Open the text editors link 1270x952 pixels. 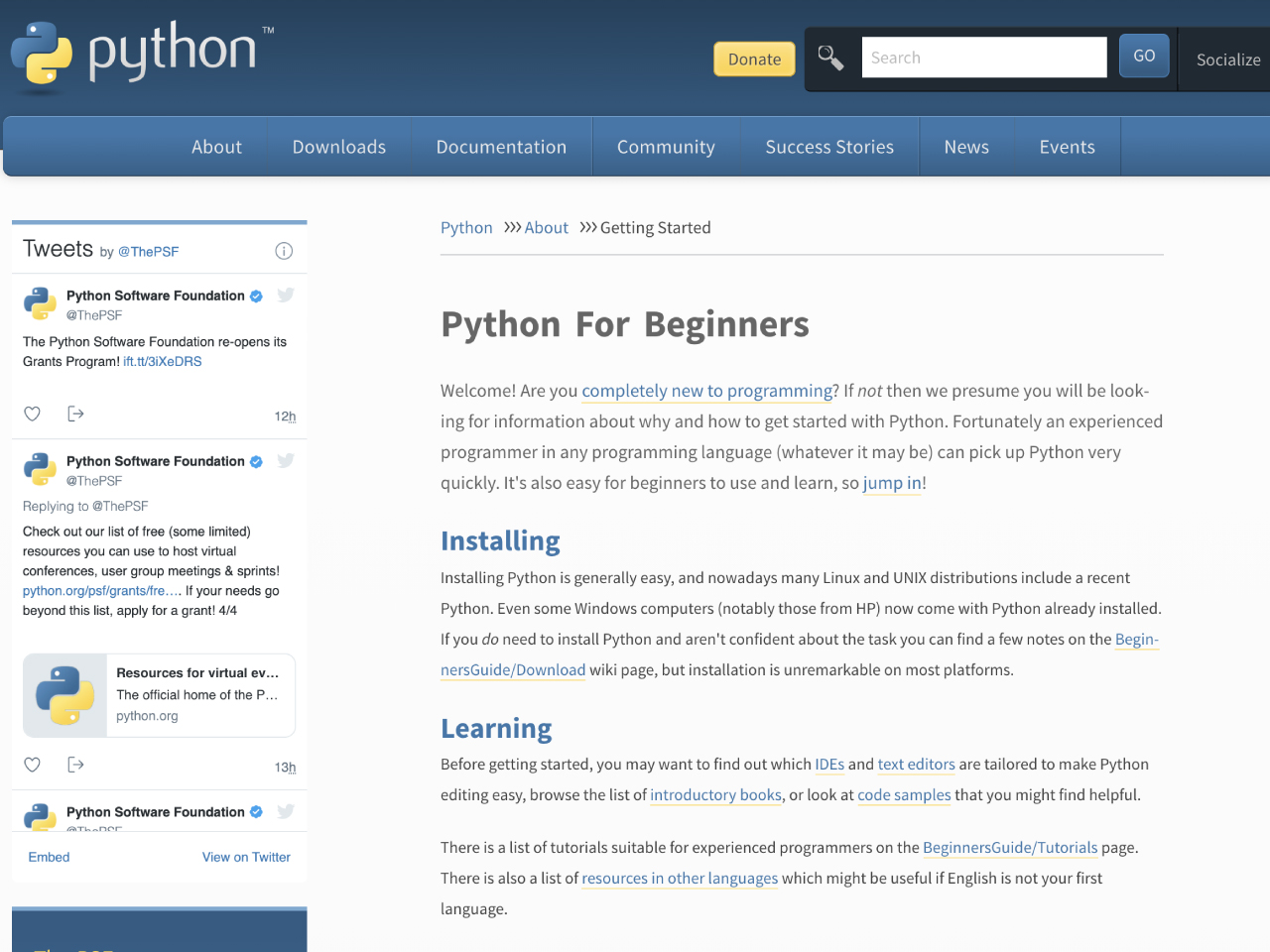point(917,764)
